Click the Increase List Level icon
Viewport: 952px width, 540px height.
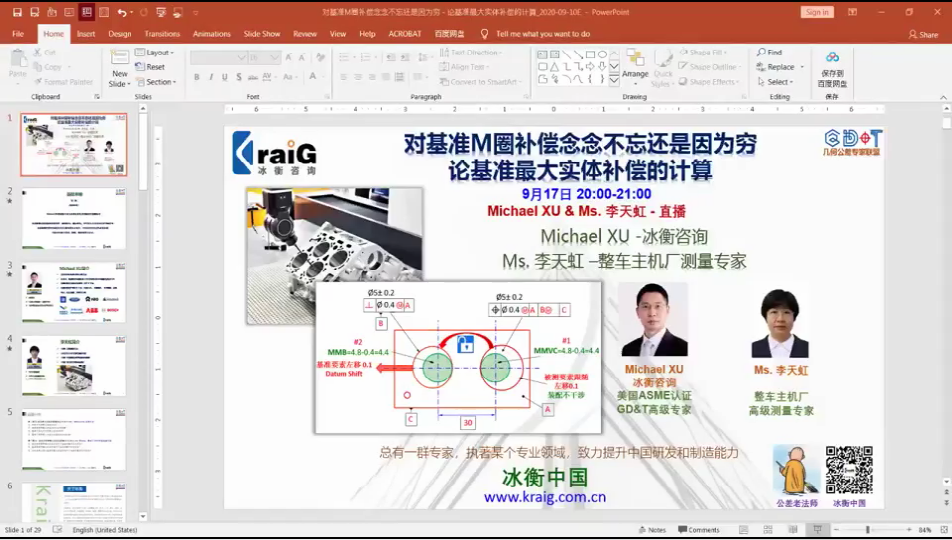pyautogui.click(x=404, y=57)
